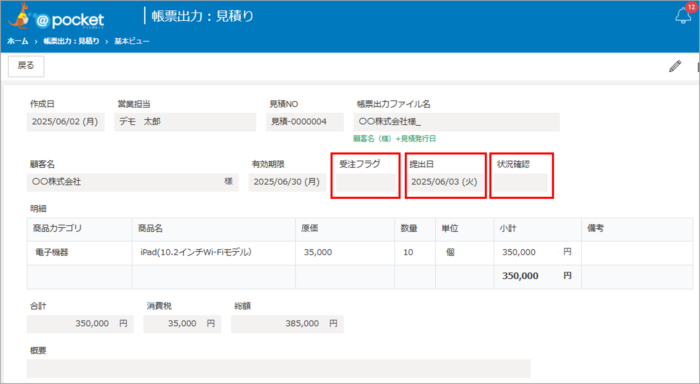Open the 帳票出力：見積り breadcrumb link

(x=71, y=41)
